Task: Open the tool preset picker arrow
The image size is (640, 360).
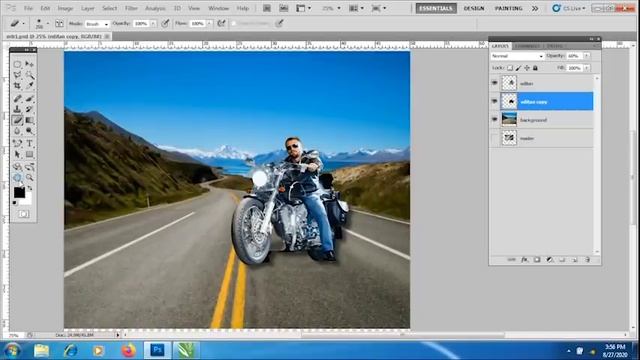Action: pos(23,24)
